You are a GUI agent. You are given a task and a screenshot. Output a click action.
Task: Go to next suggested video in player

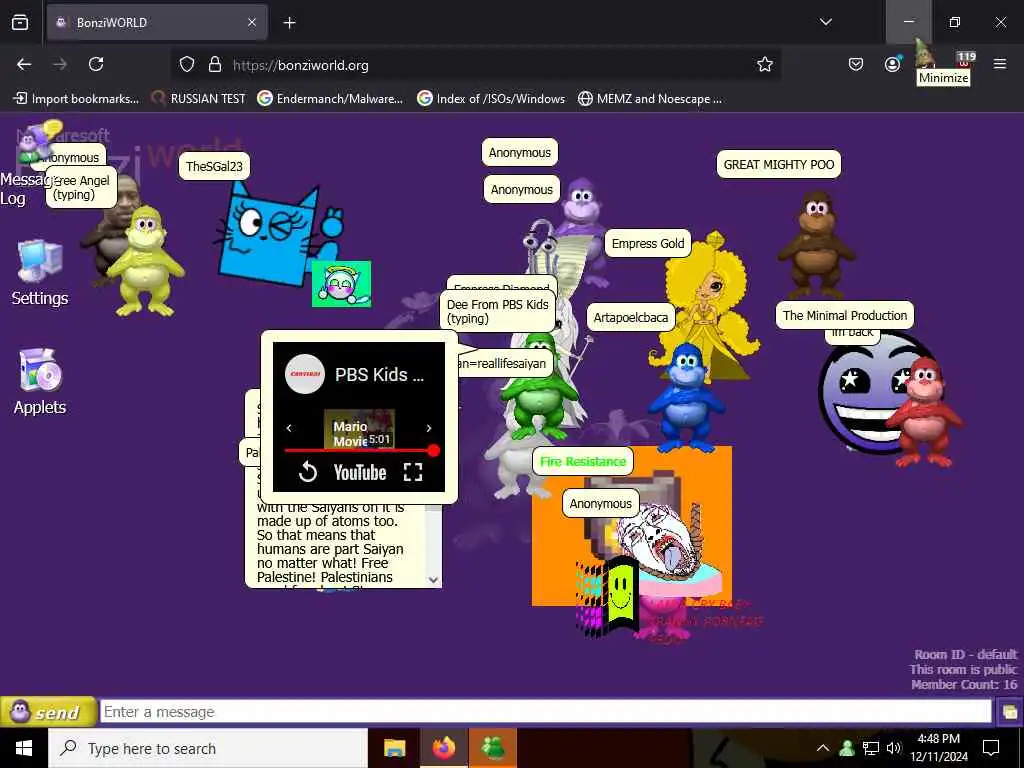pos(429,428)
